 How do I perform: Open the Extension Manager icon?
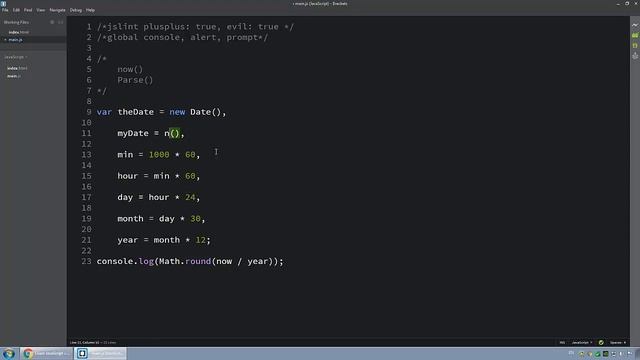pos(635,36)
